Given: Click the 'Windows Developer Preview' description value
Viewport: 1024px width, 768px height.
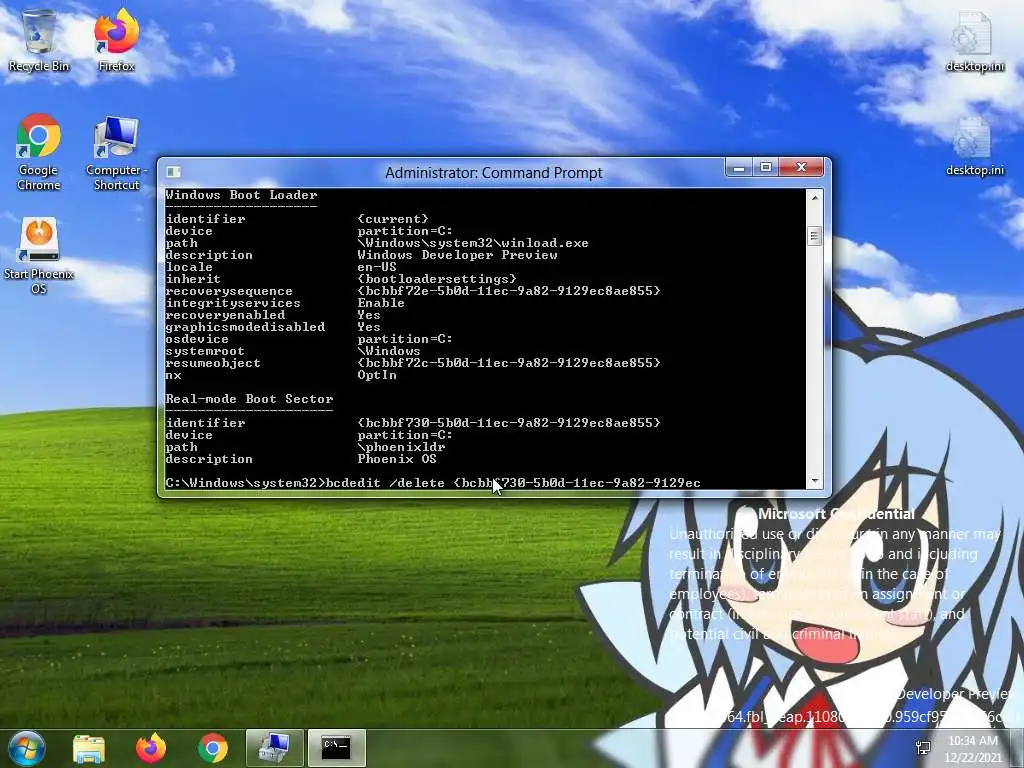Looking at the screenshot, I should point(457,255).
